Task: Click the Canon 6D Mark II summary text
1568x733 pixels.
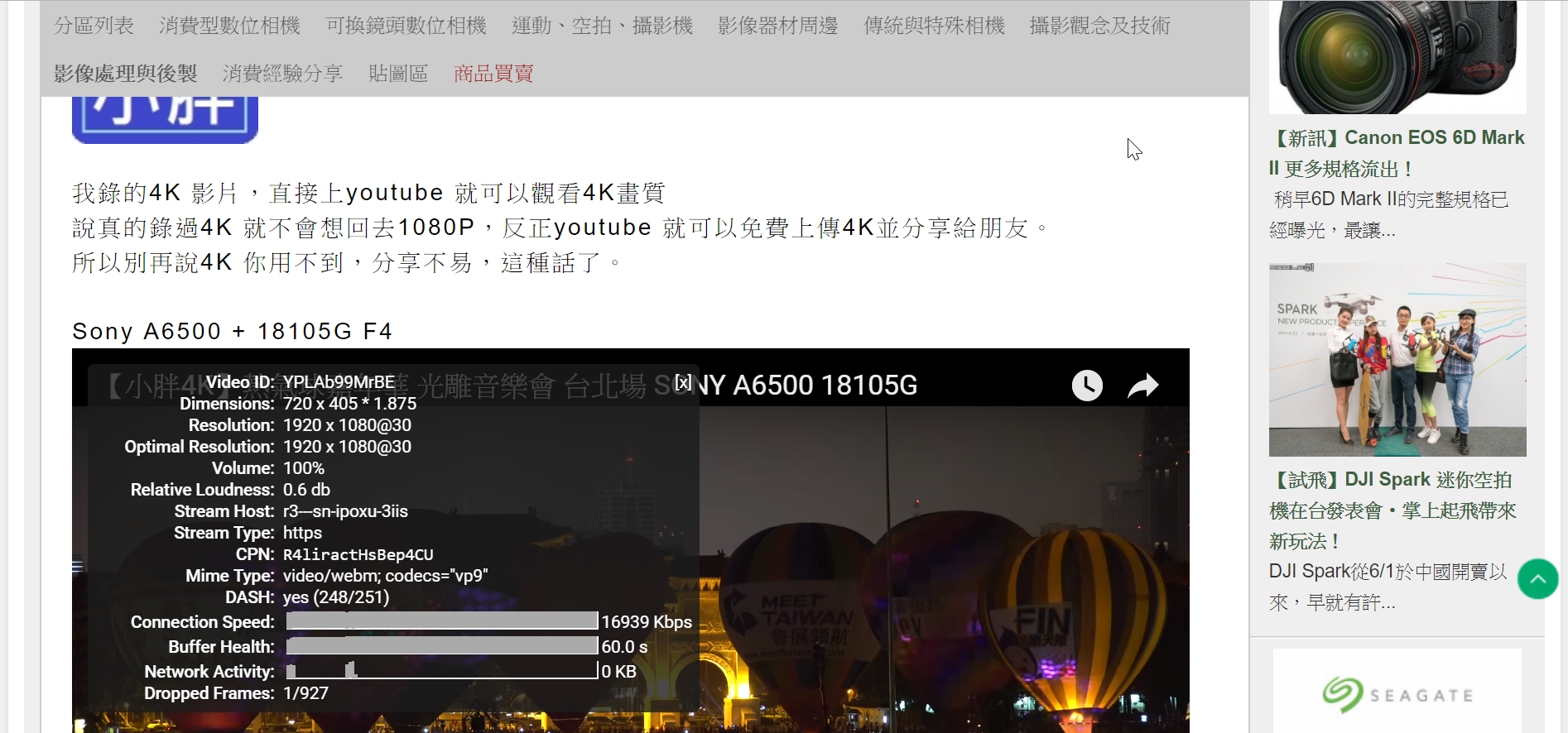Action: click(x=1389, y=214)
